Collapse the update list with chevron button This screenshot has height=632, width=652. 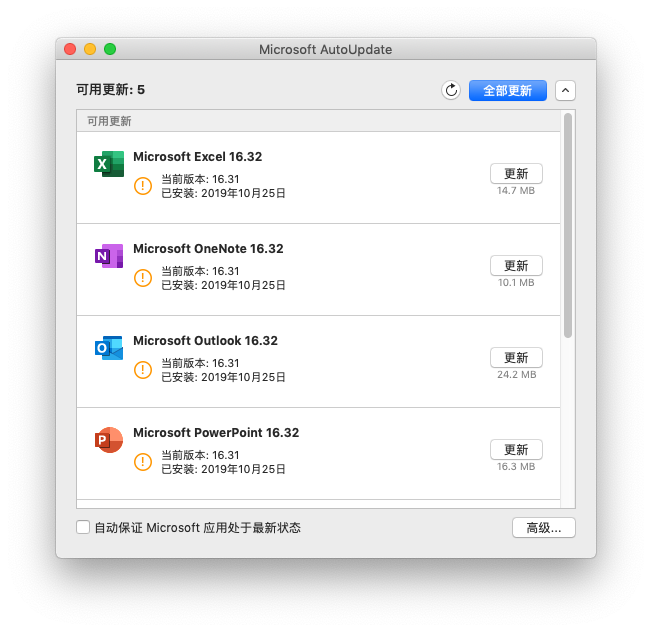tap(565, 90)
